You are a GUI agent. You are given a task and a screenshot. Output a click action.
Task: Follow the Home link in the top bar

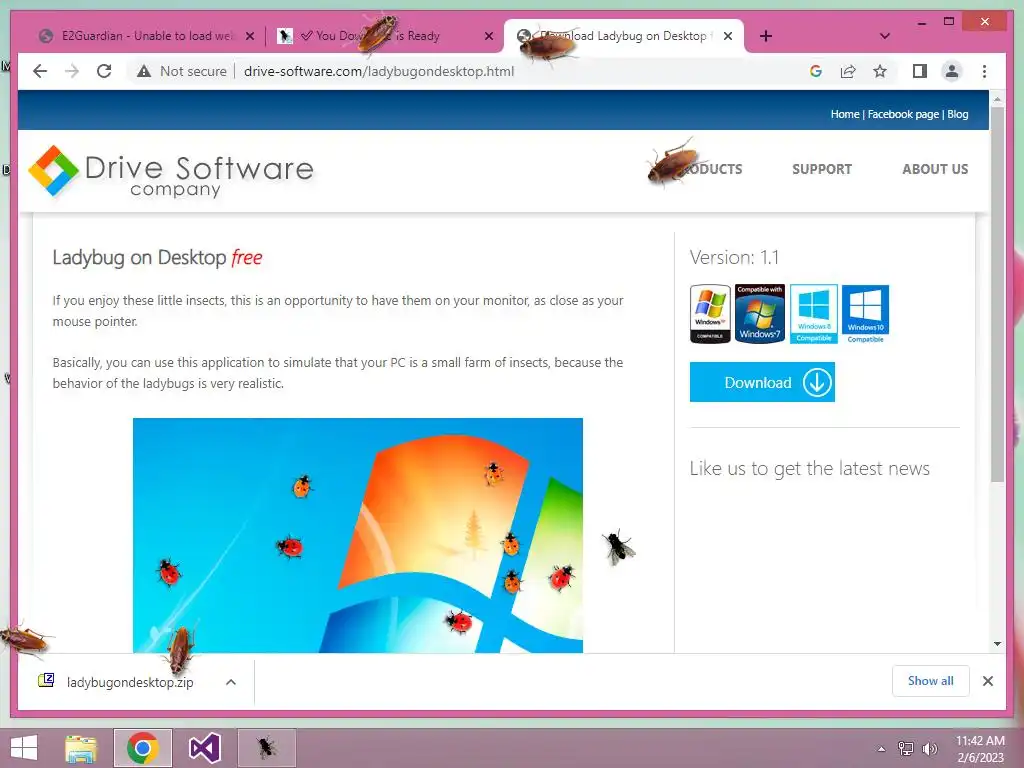coord(844,114)
